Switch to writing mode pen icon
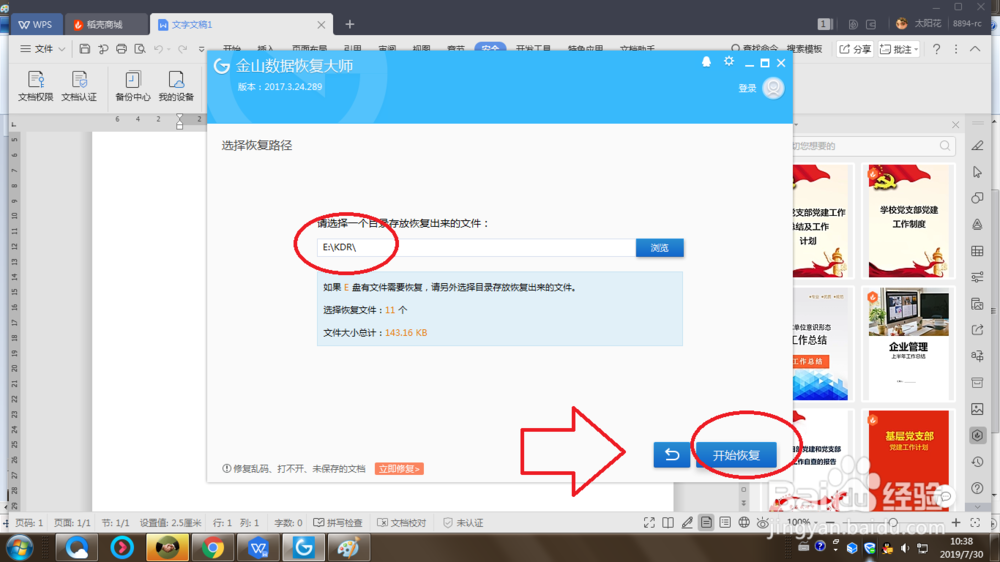Viewport: 1000px width, 562px height. [687, 522]
